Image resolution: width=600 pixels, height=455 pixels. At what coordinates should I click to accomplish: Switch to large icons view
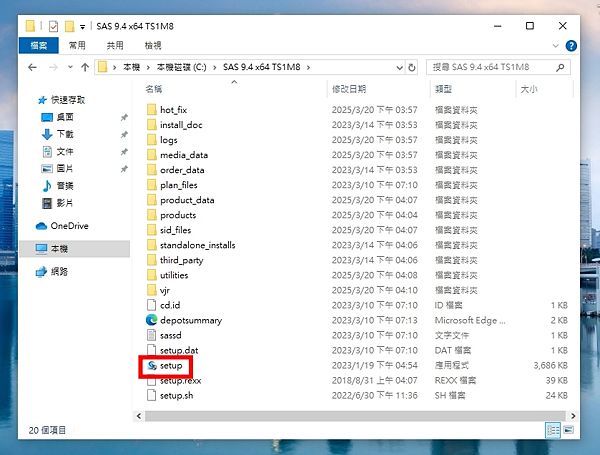click(570, 430)
